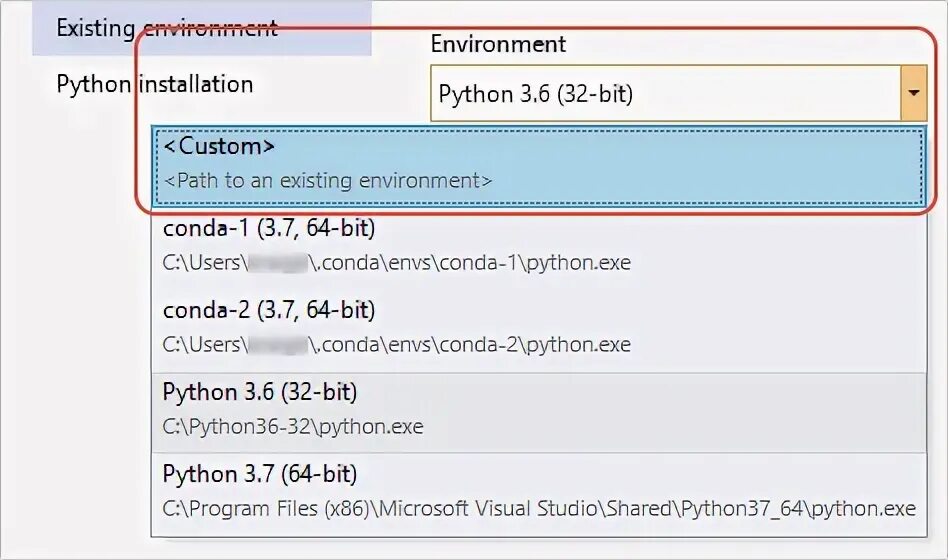Click the blurred username in conda-2 path
Image resolution: width=948 pixels, height=560 pixels.
coord(277,345)
